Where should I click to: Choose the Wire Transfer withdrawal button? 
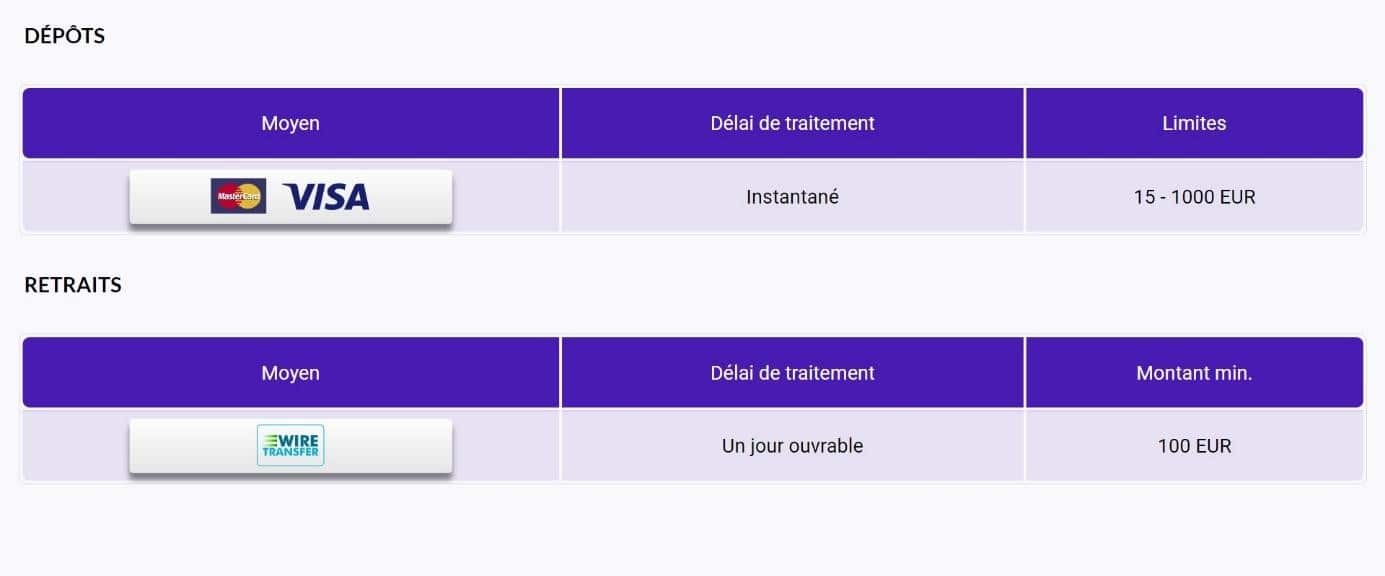(290, 446)
